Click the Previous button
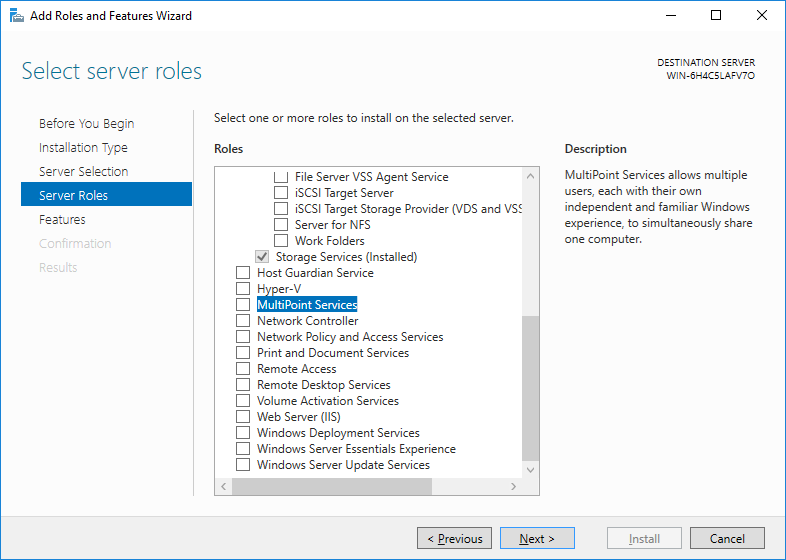786x560 pixels. coord(454,538)
